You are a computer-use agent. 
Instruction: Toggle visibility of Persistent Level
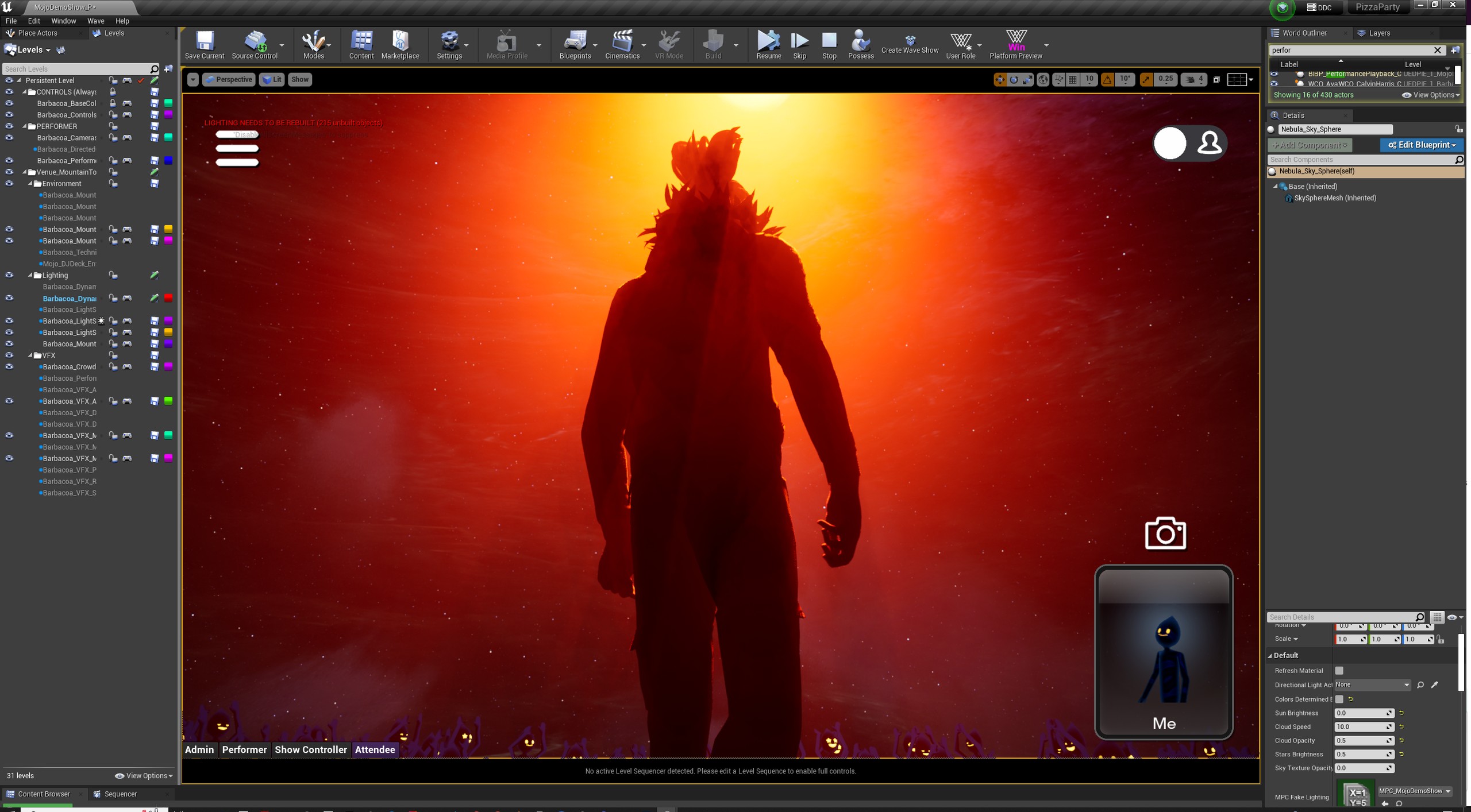click(9, 80)
